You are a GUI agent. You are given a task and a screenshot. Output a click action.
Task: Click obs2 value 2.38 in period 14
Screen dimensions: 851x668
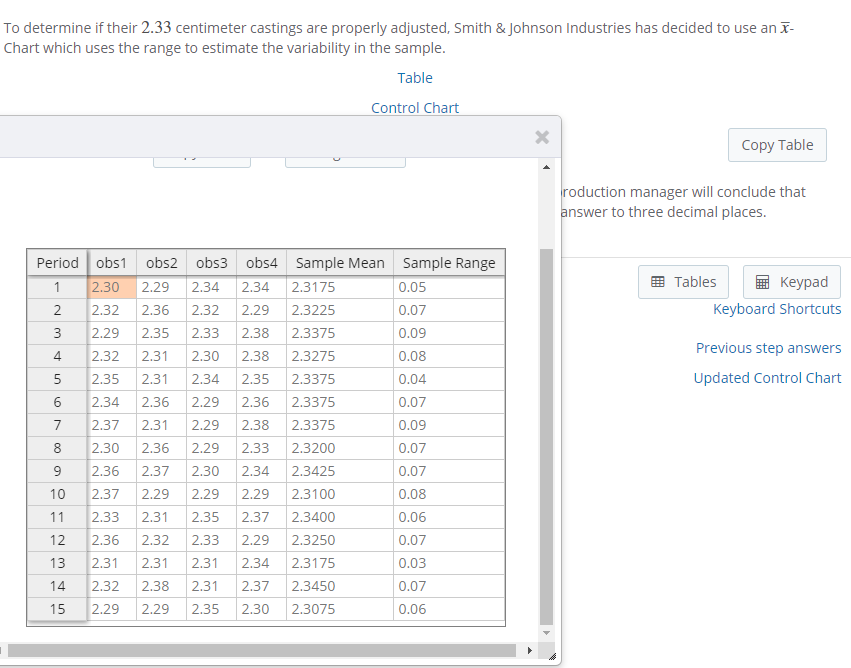point(161,586)
